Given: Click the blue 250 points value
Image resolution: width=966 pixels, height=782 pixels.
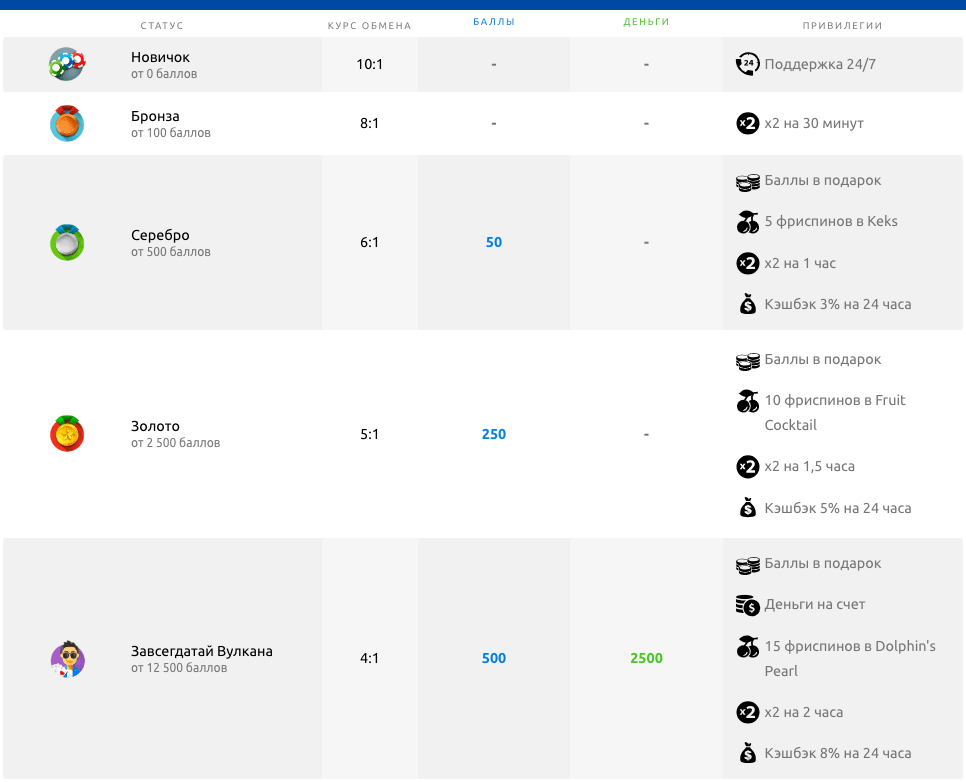Looking at the screenshot, I should pyautogui.click(x=494, y=434).
